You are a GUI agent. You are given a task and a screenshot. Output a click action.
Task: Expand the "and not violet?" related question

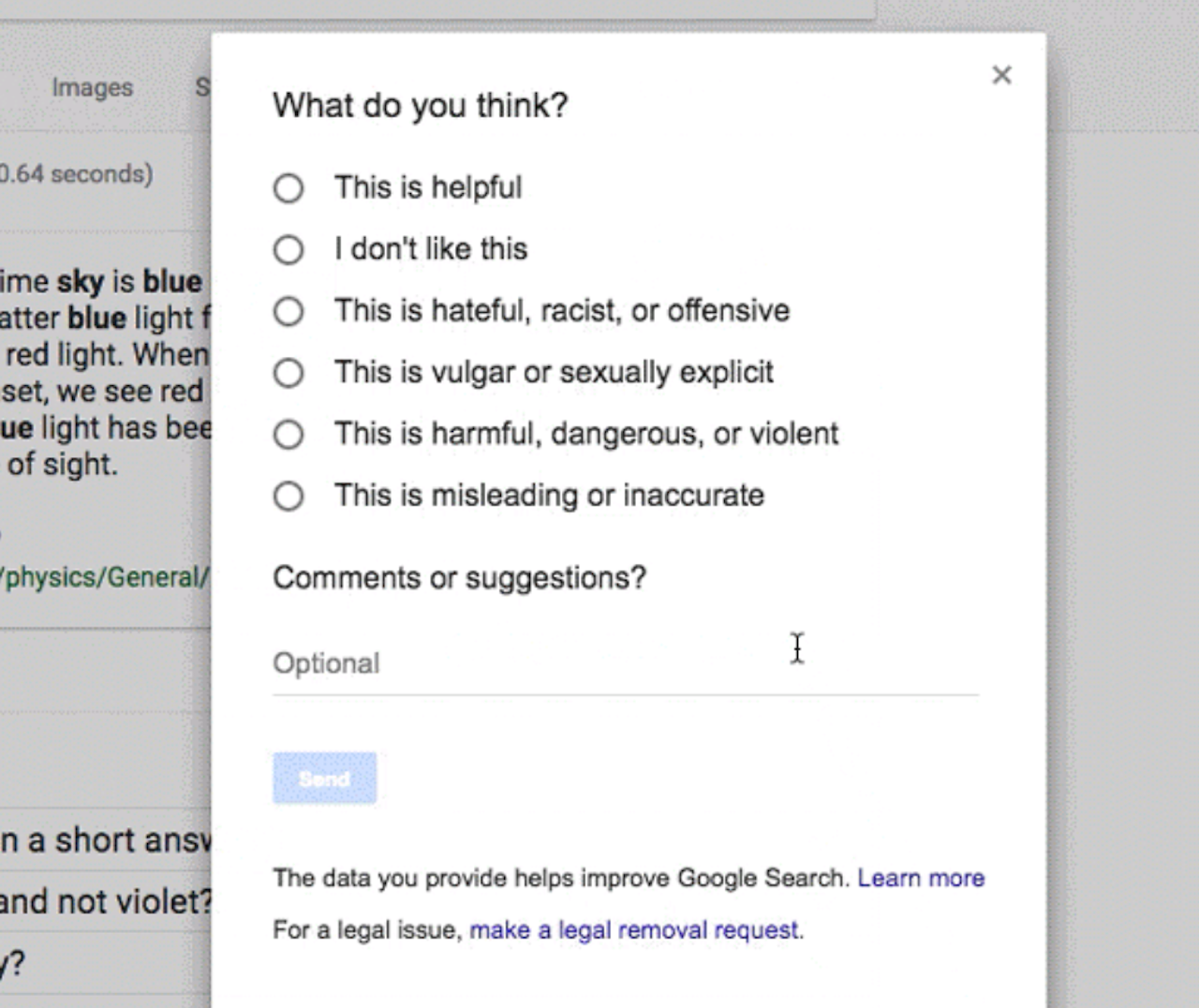[105, 901]
